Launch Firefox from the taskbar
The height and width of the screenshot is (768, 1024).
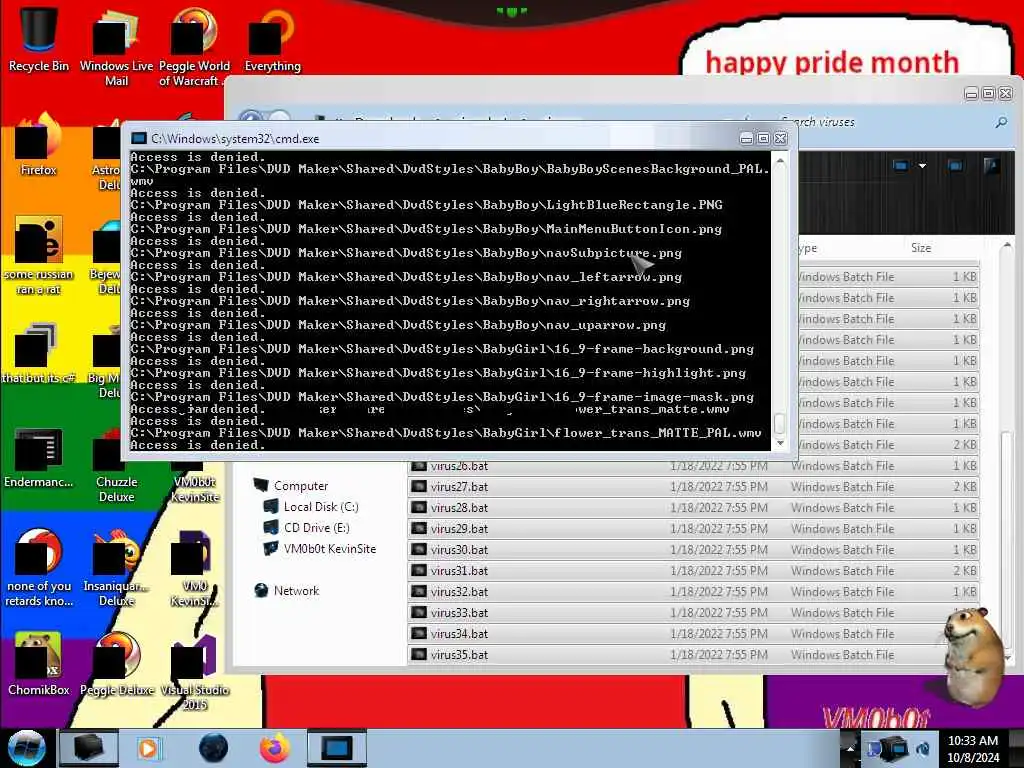point(275,748)
